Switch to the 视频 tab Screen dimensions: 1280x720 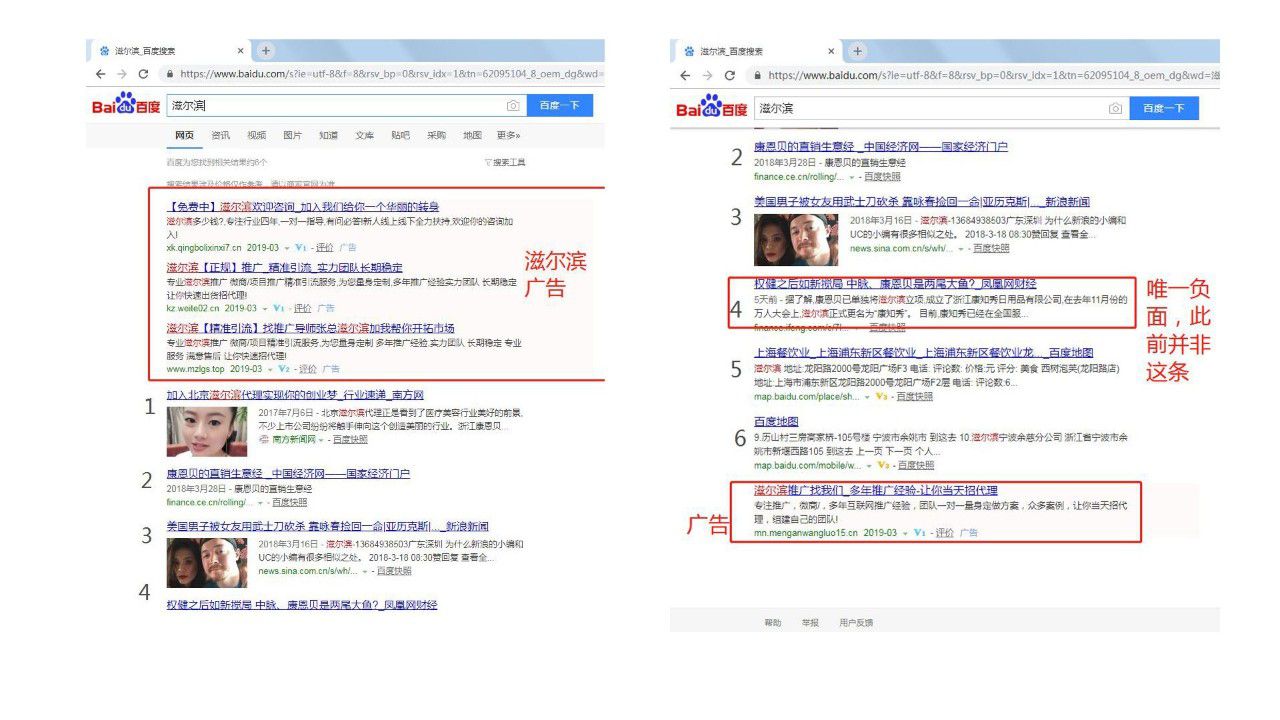click(x=257, y=135)
